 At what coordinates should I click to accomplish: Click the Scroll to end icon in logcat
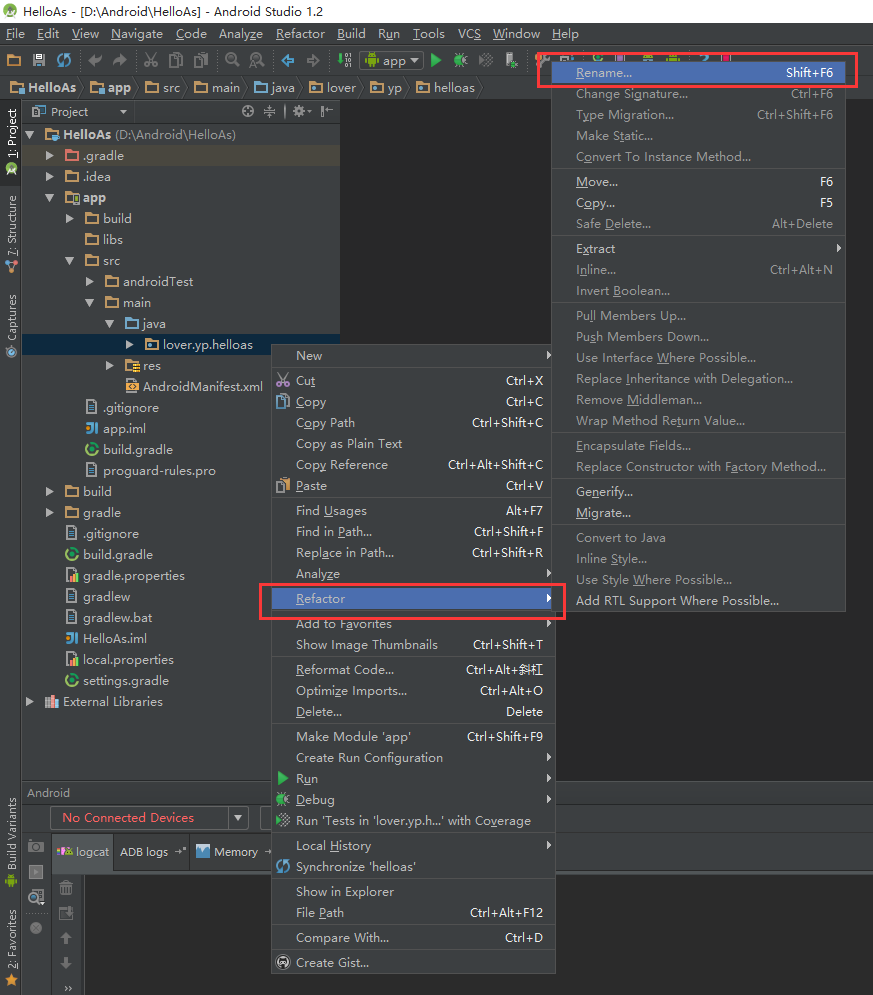(66, 913)
